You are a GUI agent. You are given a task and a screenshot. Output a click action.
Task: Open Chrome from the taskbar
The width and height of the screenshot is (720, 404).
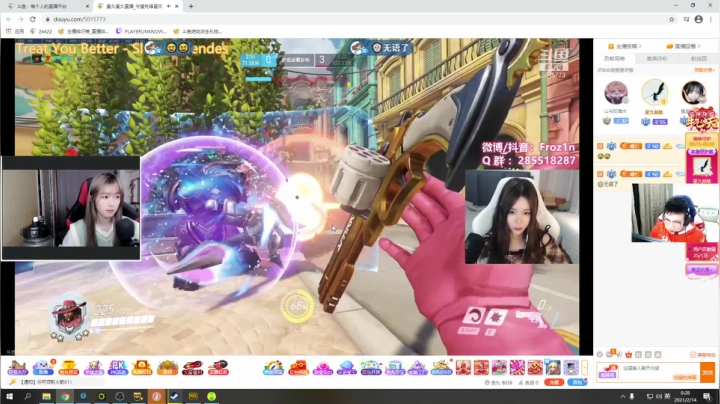tap(65, 396)
